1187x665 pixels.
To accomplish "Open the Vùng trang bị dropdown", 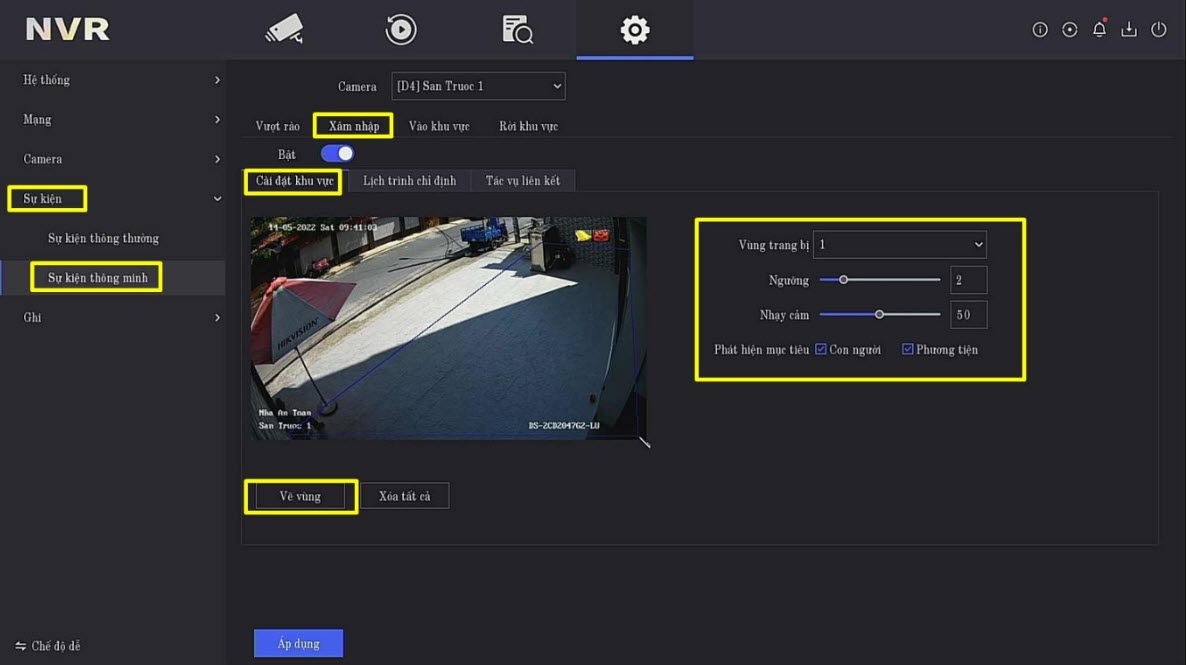I will pos(899,245).
